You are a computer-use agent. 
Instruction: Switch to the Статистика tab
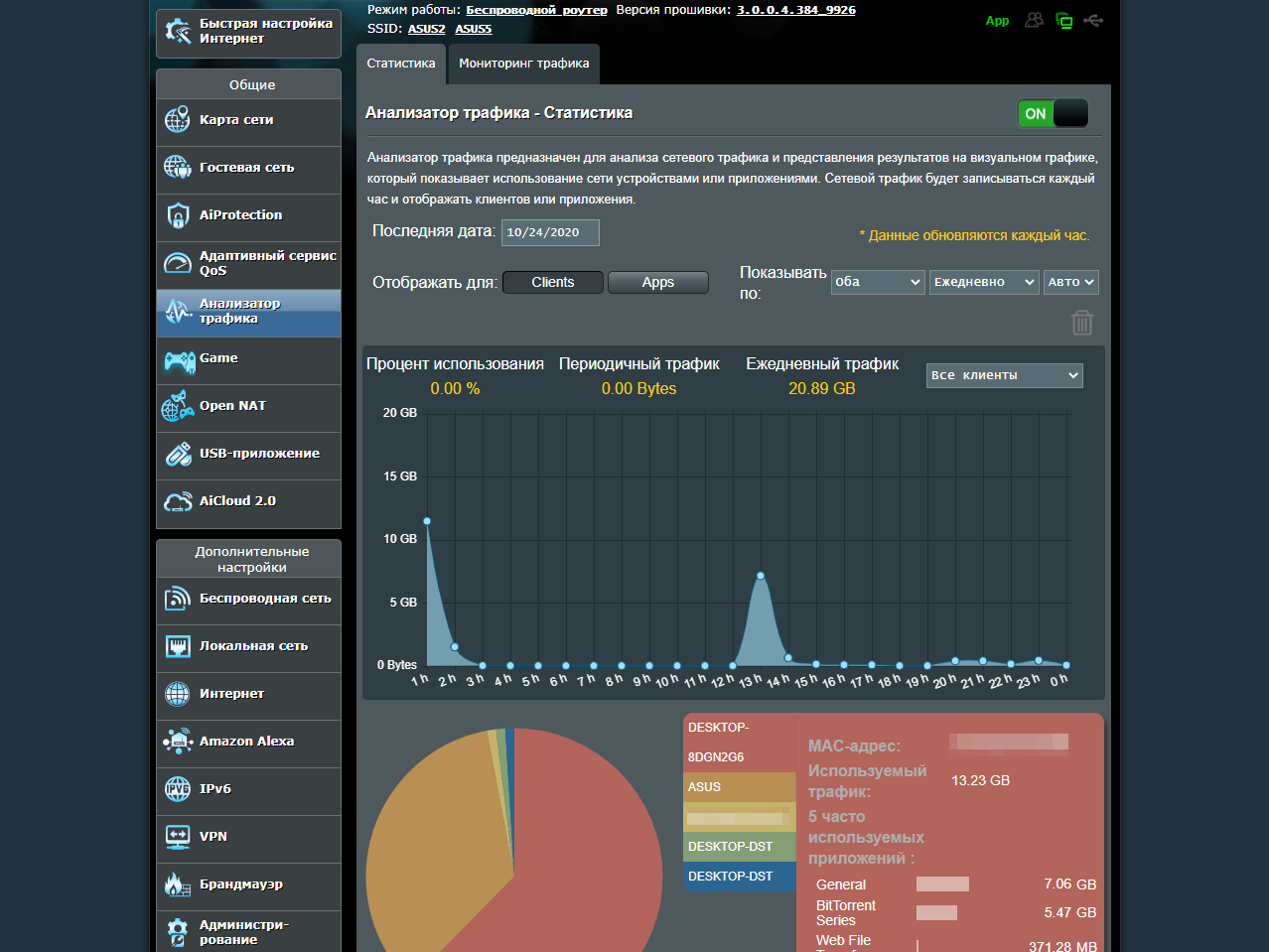(401, 64)
